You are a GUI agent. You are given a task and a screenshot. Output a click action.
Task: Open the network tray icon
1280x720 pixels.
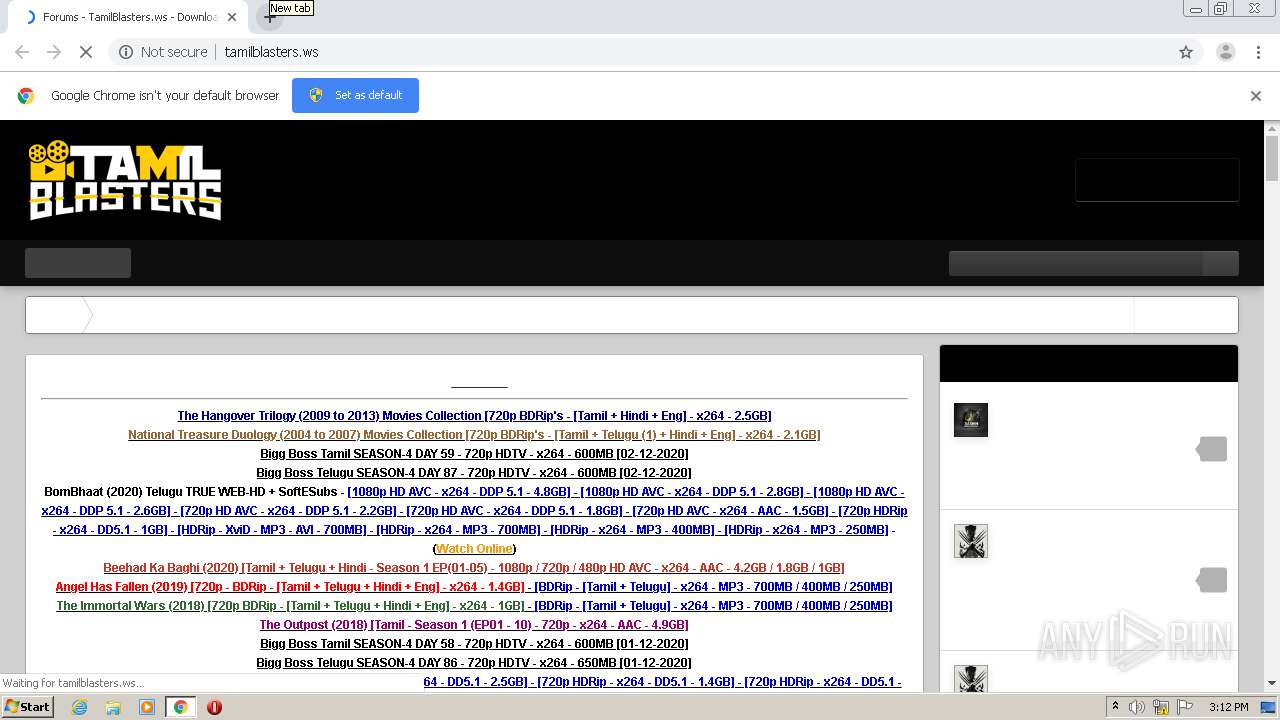pos(1161,707)
